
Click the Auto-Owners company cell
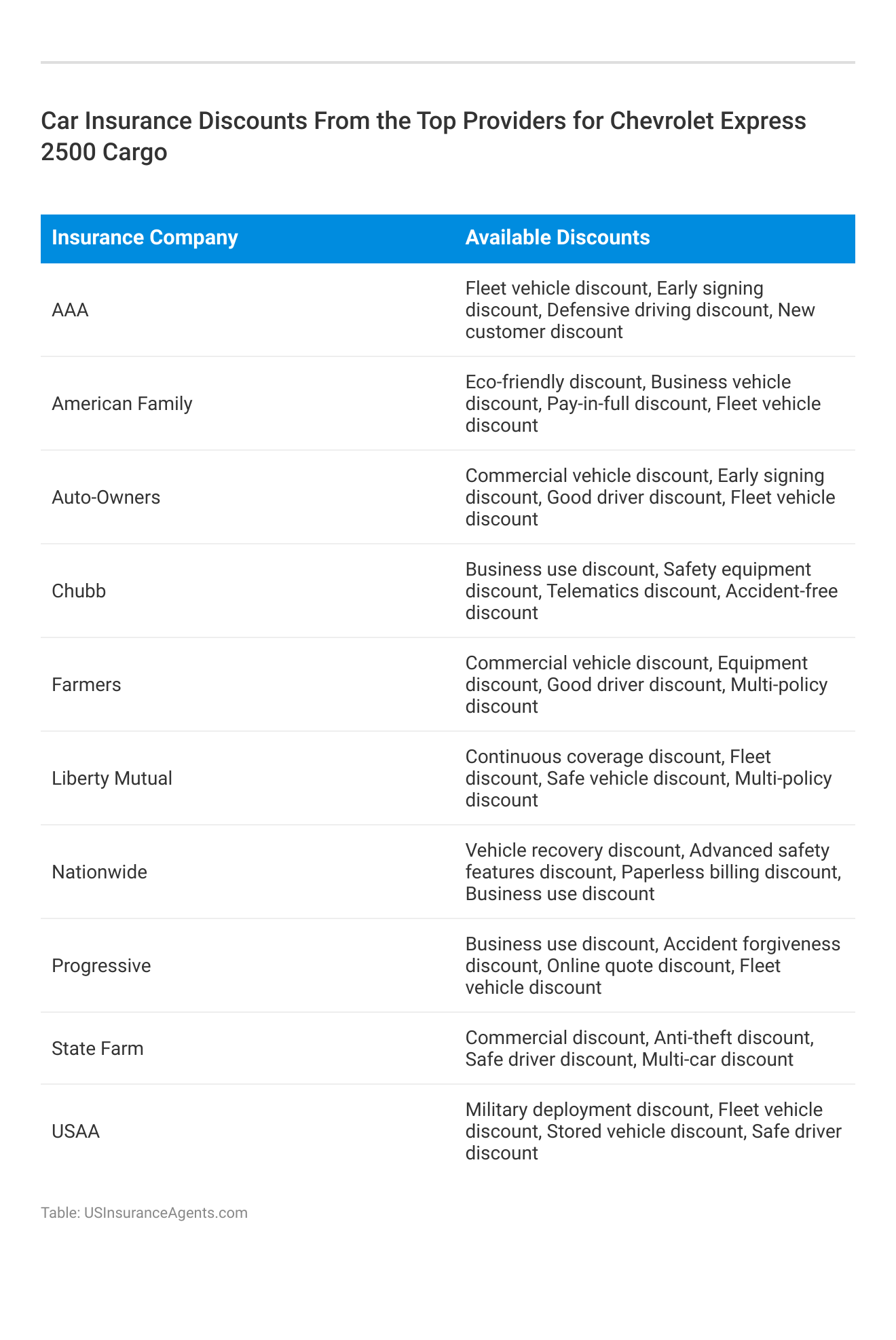[x=106, y=498]
